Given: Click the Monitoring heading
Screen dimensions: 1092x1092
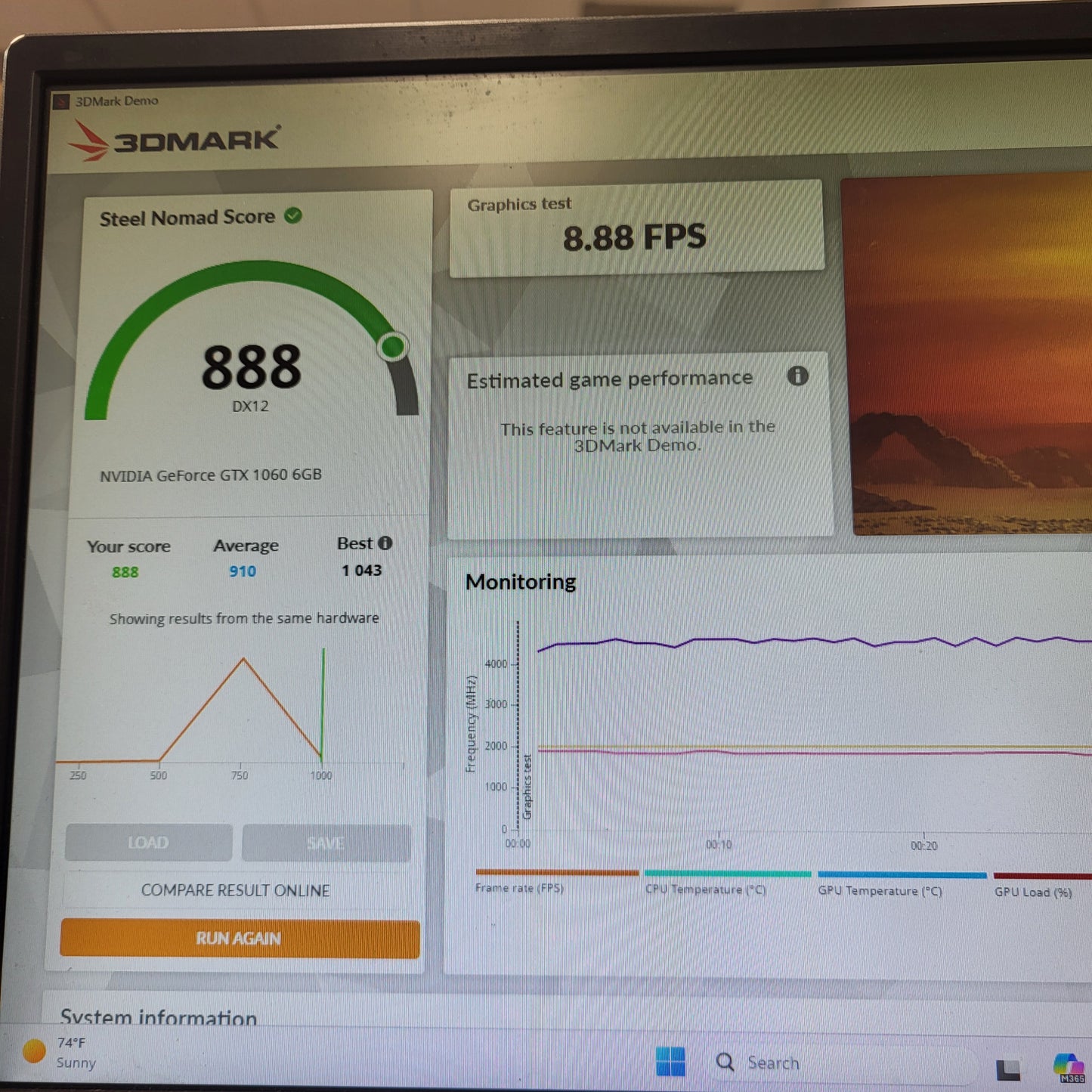Looking at the screenshot, I should [521, 582].
